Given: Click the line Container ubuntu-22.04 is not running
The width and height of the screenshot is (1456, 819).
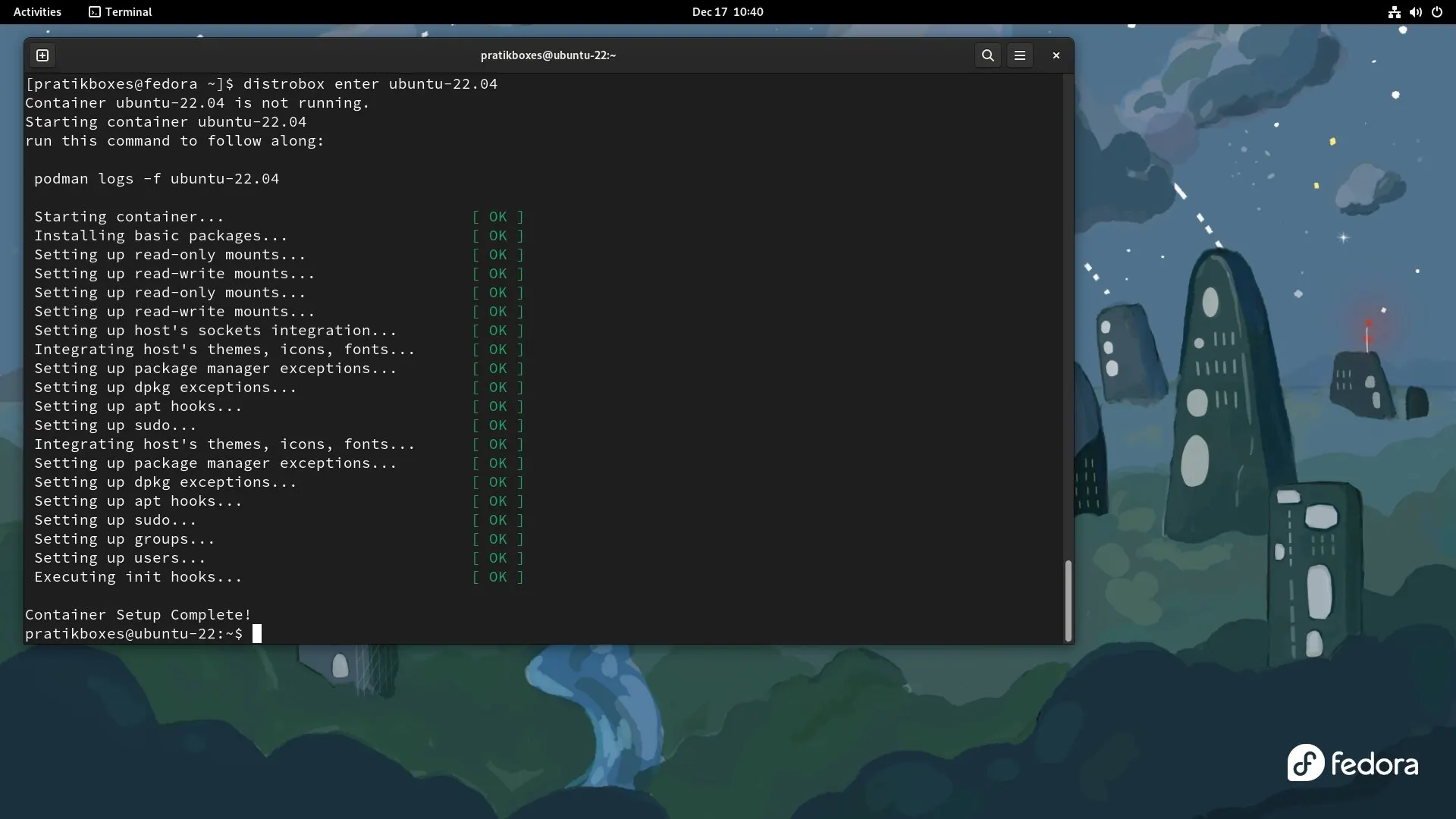Looking at the screenshot, I should click(x=197, y=103).
